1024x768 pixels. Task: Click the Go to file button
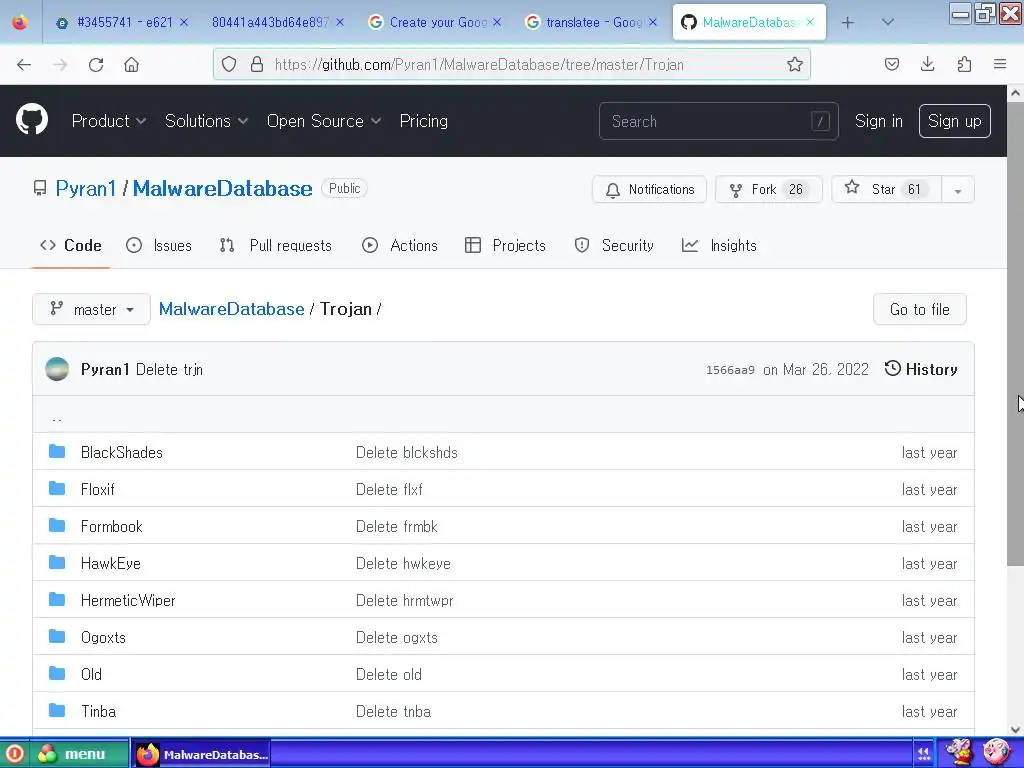click(920, 309)
